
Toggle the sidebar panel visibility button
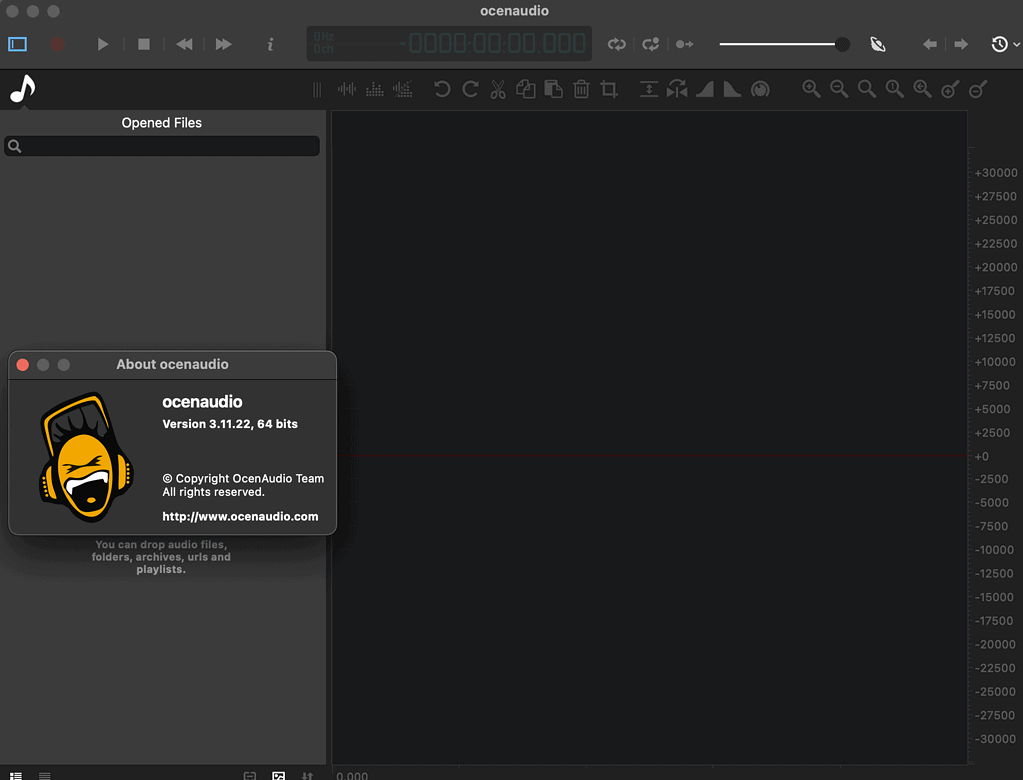click(x=18, y=44)
